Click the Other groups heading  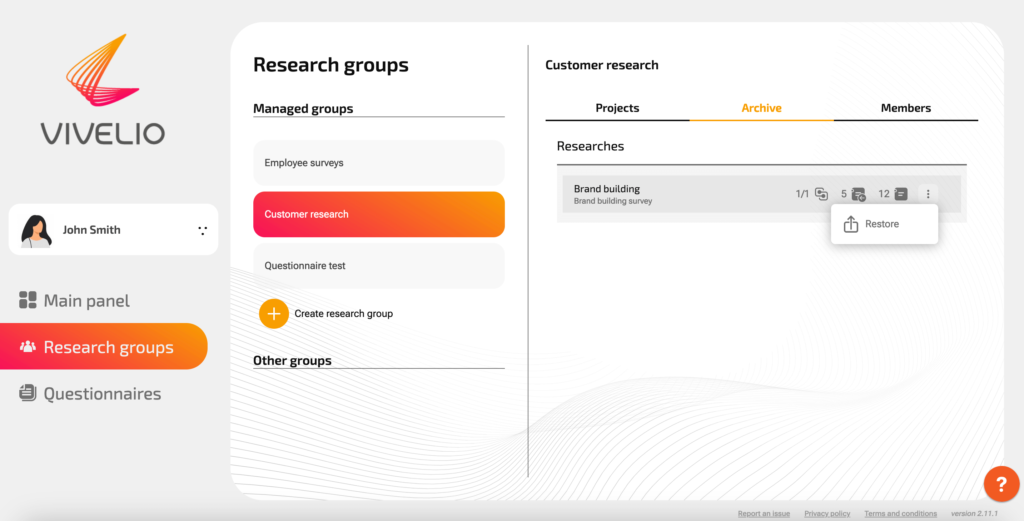tap(292, 360)
